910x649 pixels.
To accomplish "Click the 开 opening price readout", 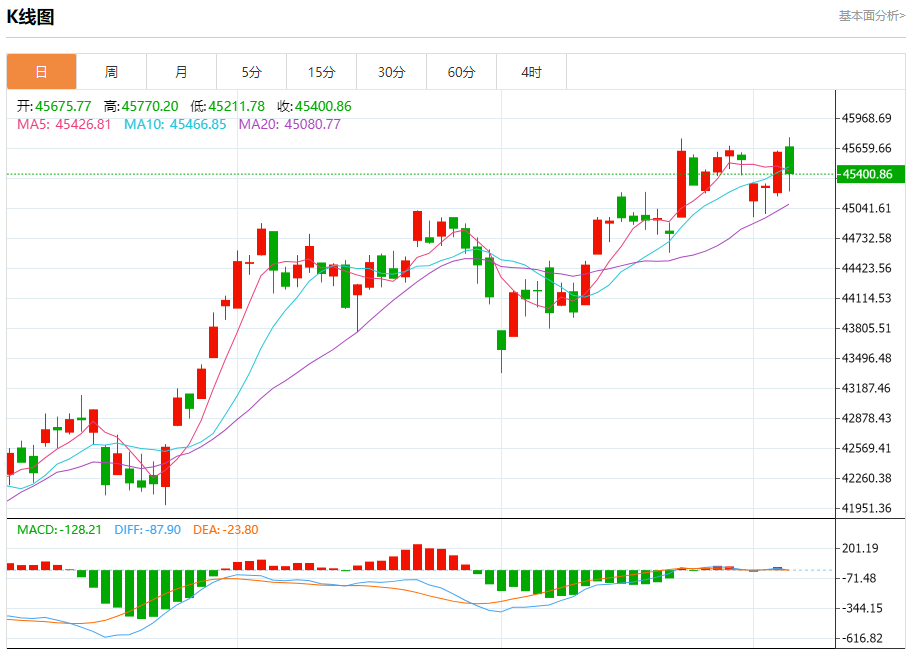I will [x=54, y=106].
